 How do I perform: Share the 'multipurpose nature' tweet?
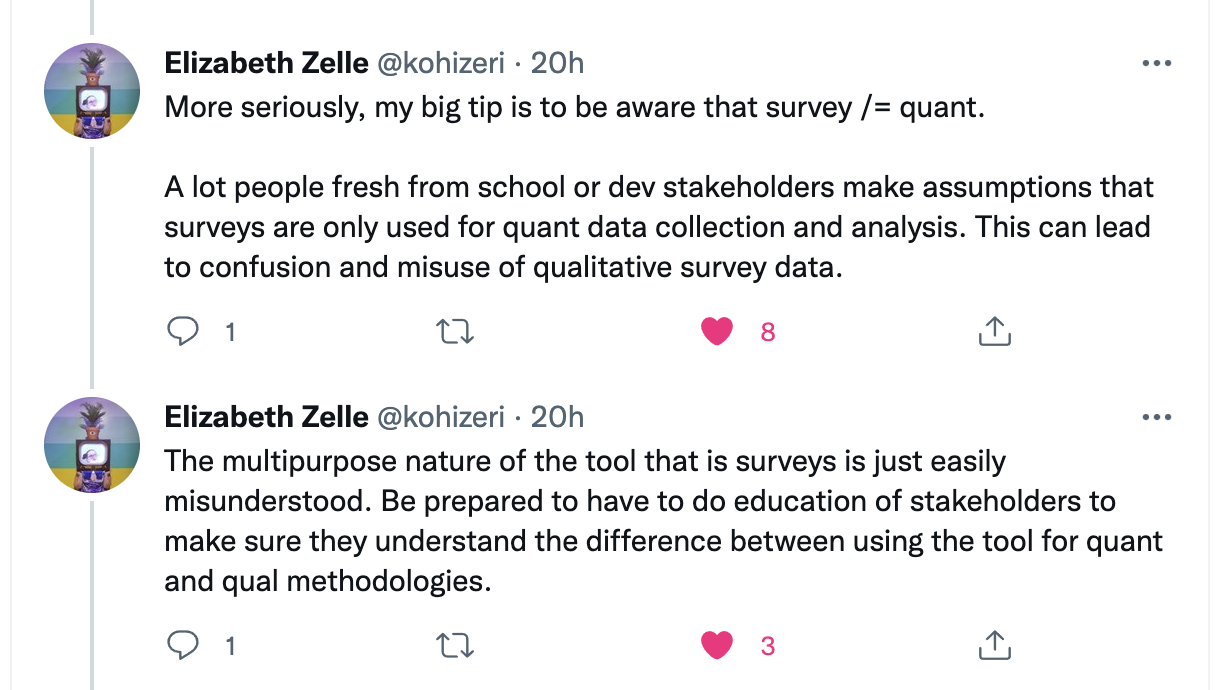(993, 646)
